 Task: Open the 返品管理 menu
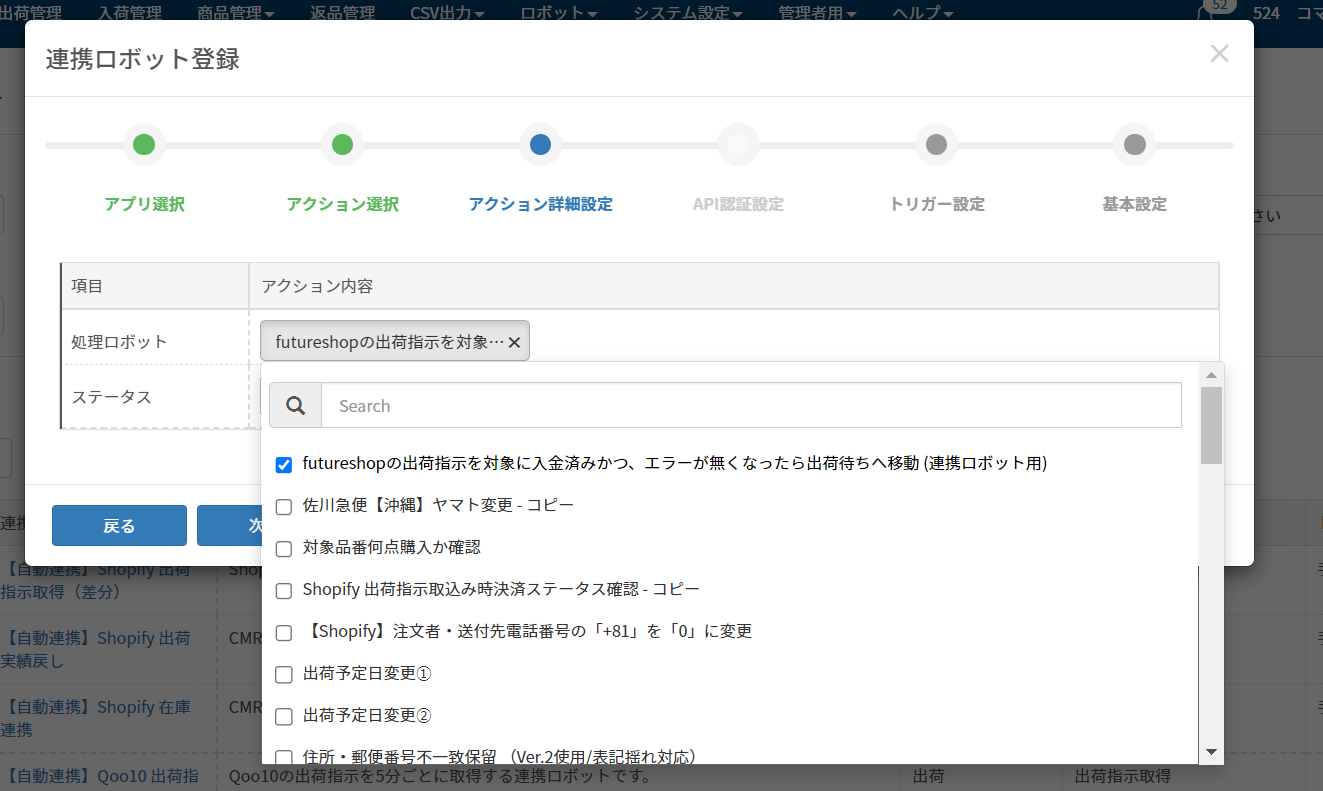[343, 12]
